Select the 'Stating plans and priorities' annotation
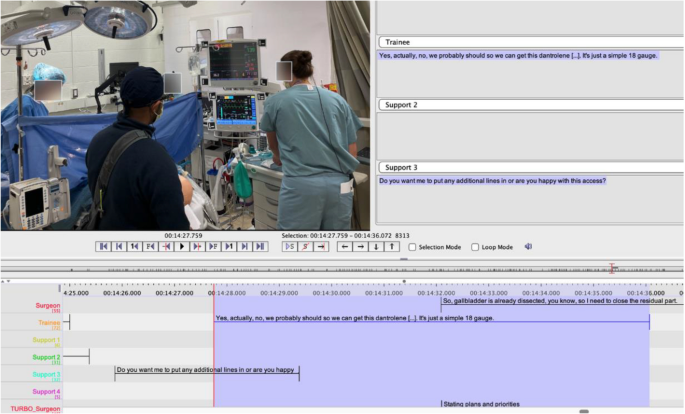The image size is (685, 414). point(481,404)
